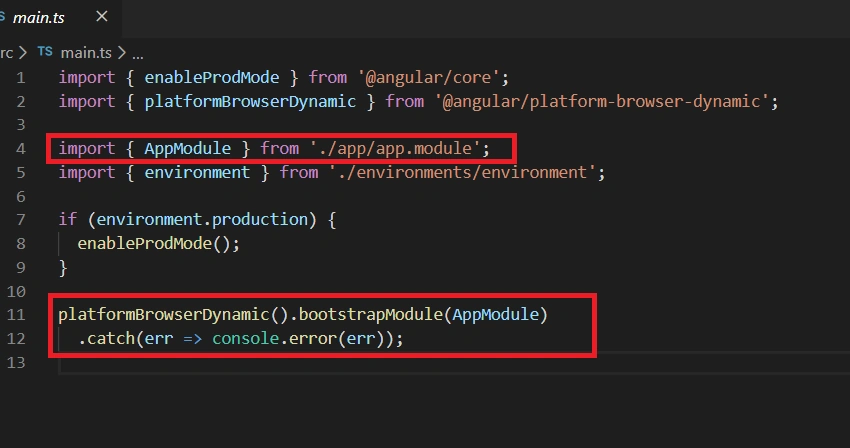Click line number 4 in gutter
Image resolution: width=850 pixels, height=448 pixels.
tap(21, 149)
